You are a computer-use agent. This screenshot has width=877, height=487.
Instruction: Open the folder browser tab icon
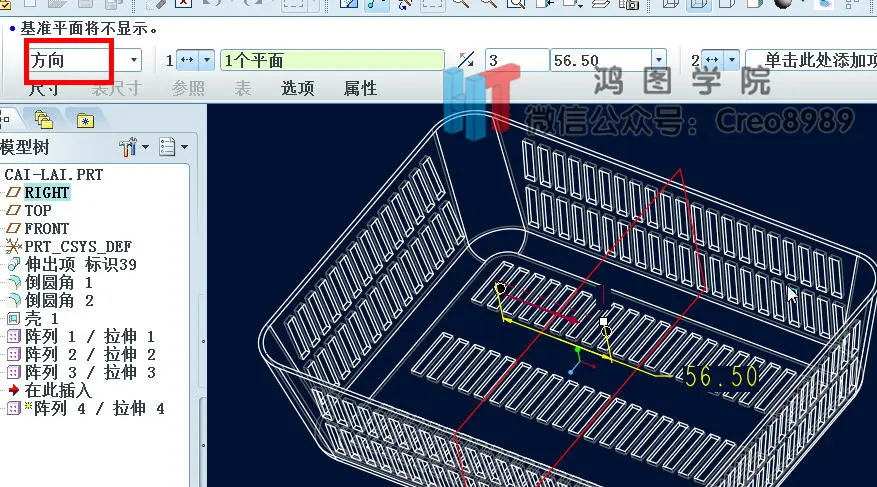pyautogui.click(x=44, y=120)
